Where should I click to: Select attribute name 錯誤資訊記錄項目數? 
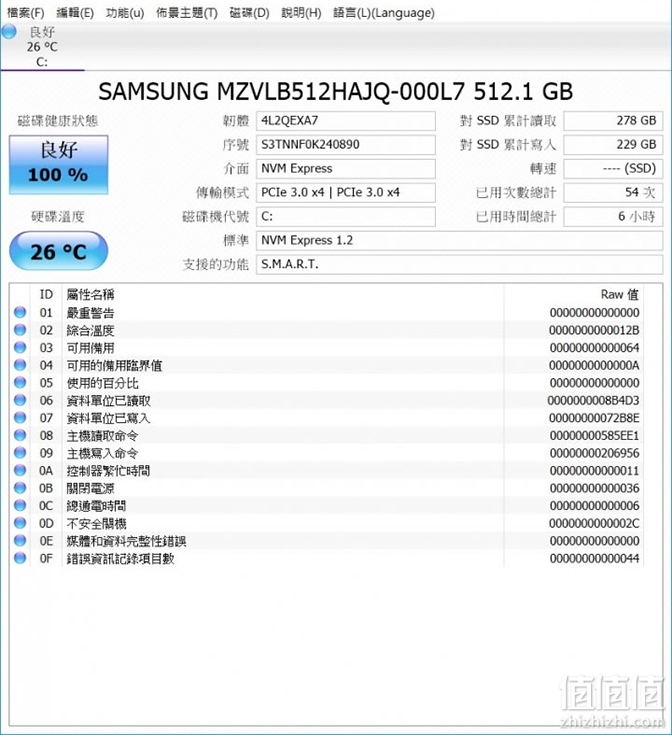tap(120, 558)
